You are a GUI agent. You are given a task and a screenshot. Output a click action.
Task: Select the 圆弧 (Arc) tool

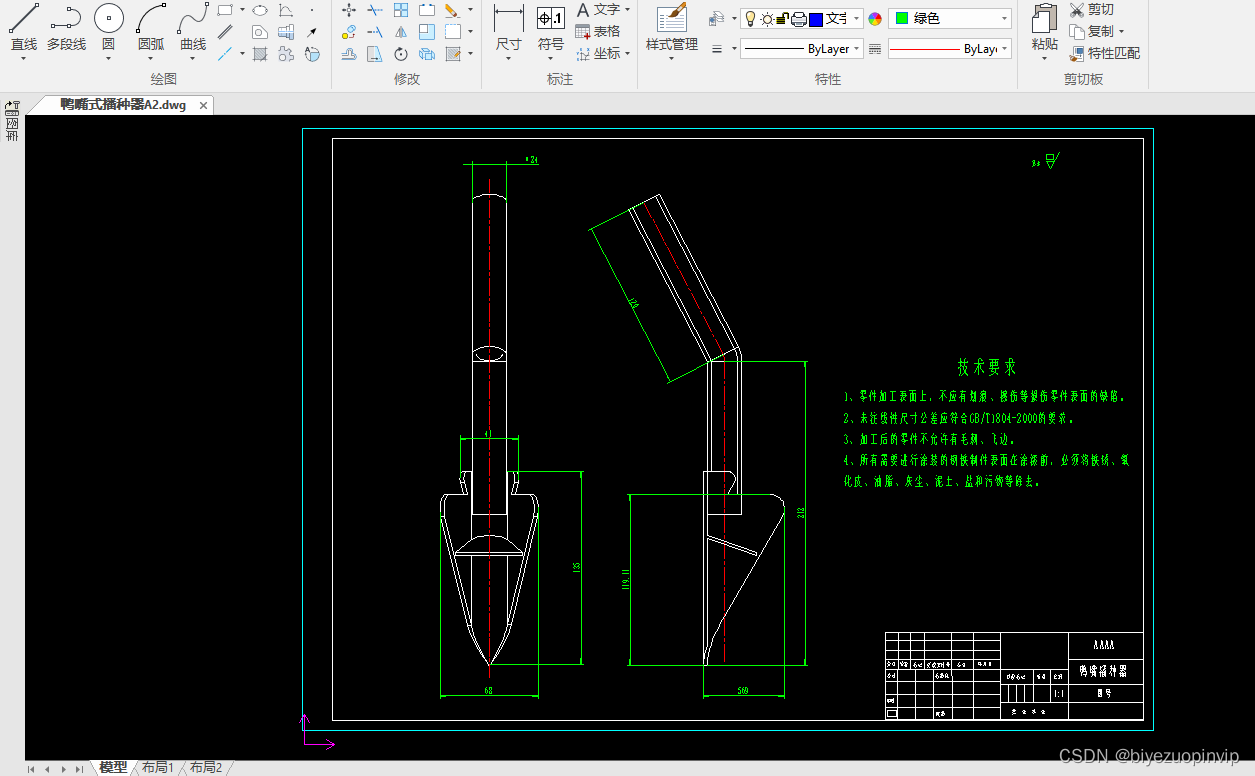pos(151,28)
